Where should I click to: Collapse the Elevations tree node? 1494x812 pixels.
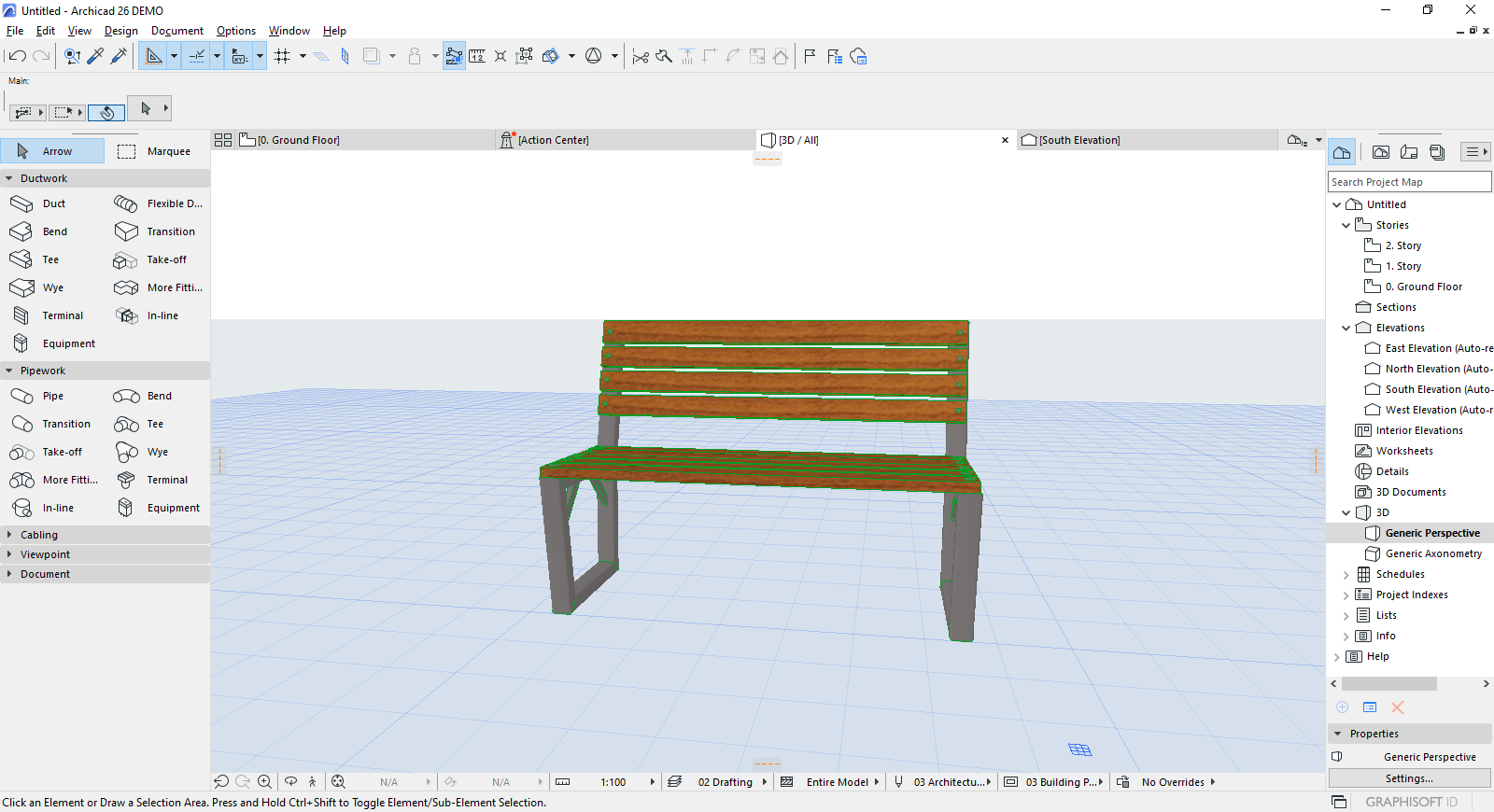(1346, 328)
